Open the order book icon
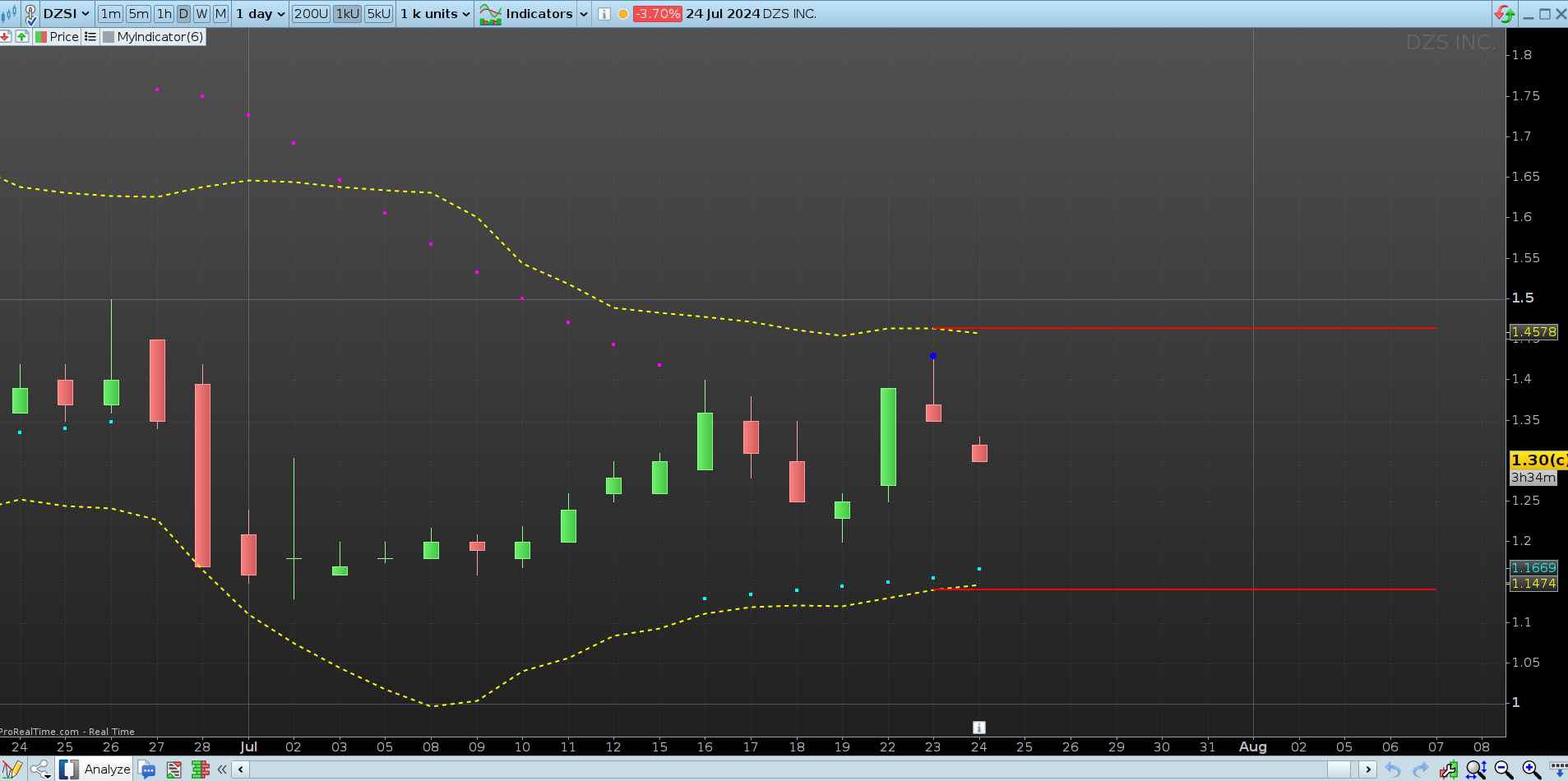1568x781 pixels. 201,769
